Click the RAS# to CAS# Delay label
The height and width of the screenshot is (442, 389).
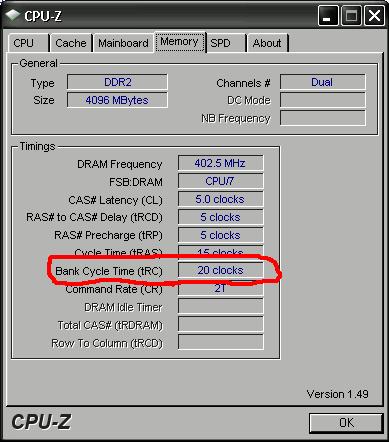94,217
